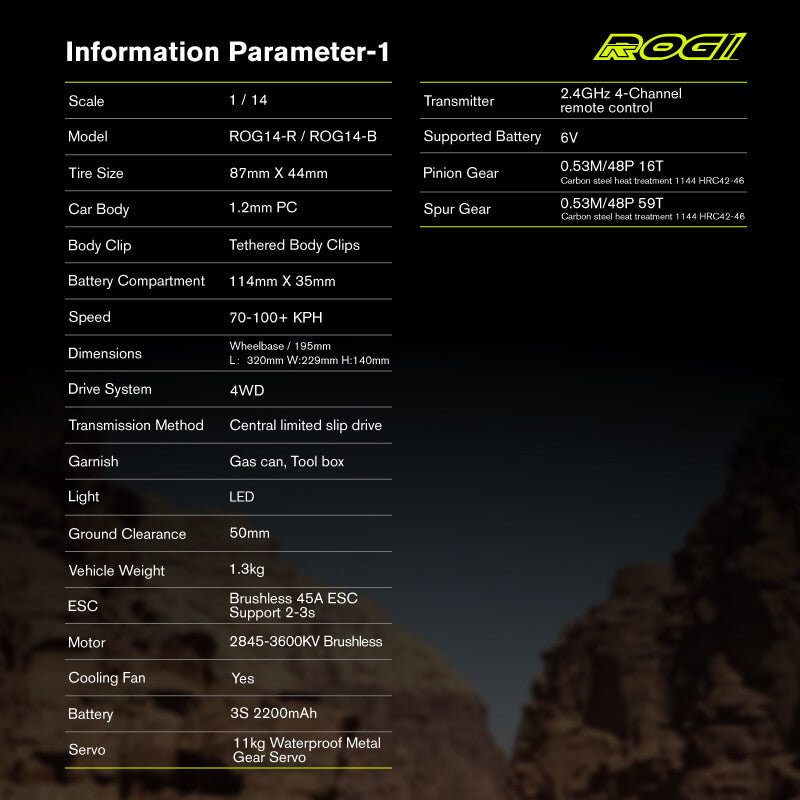Click the 11kg Waterproof Metal Gear Servo text
This screenshot has width=800, height=800.
[x=306, y=750]
